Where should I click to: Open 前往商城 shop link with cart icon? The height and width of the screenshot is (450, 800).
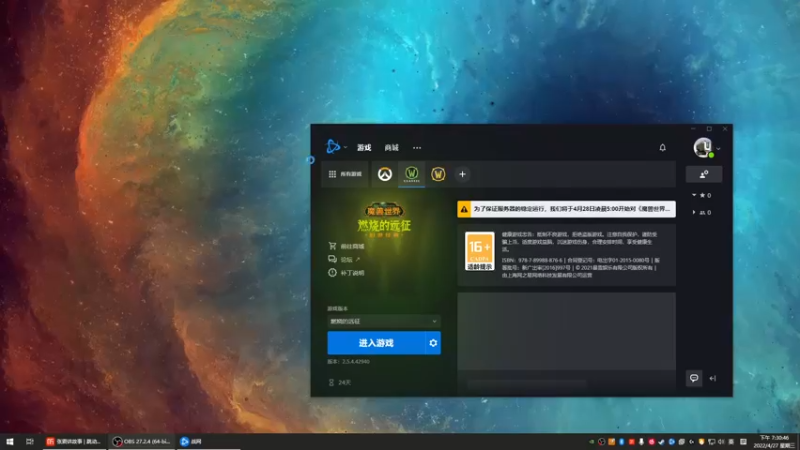tap(346, 246)
